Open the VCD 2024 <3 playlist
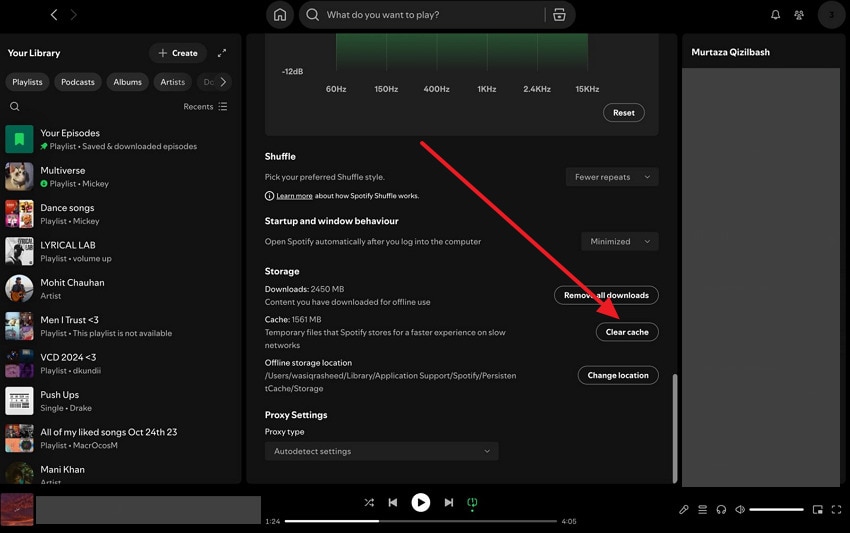This screenshot has width=850, height=533. (120, 364)
